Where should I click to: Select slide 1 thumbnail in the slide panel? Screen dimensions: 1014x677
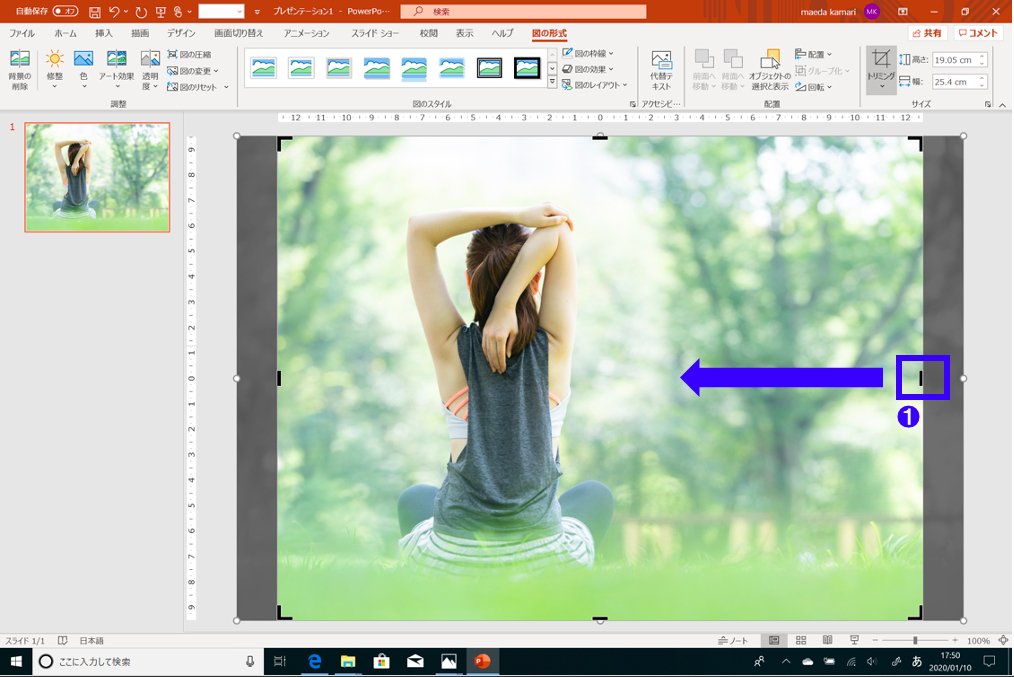[x=97, y=177]
